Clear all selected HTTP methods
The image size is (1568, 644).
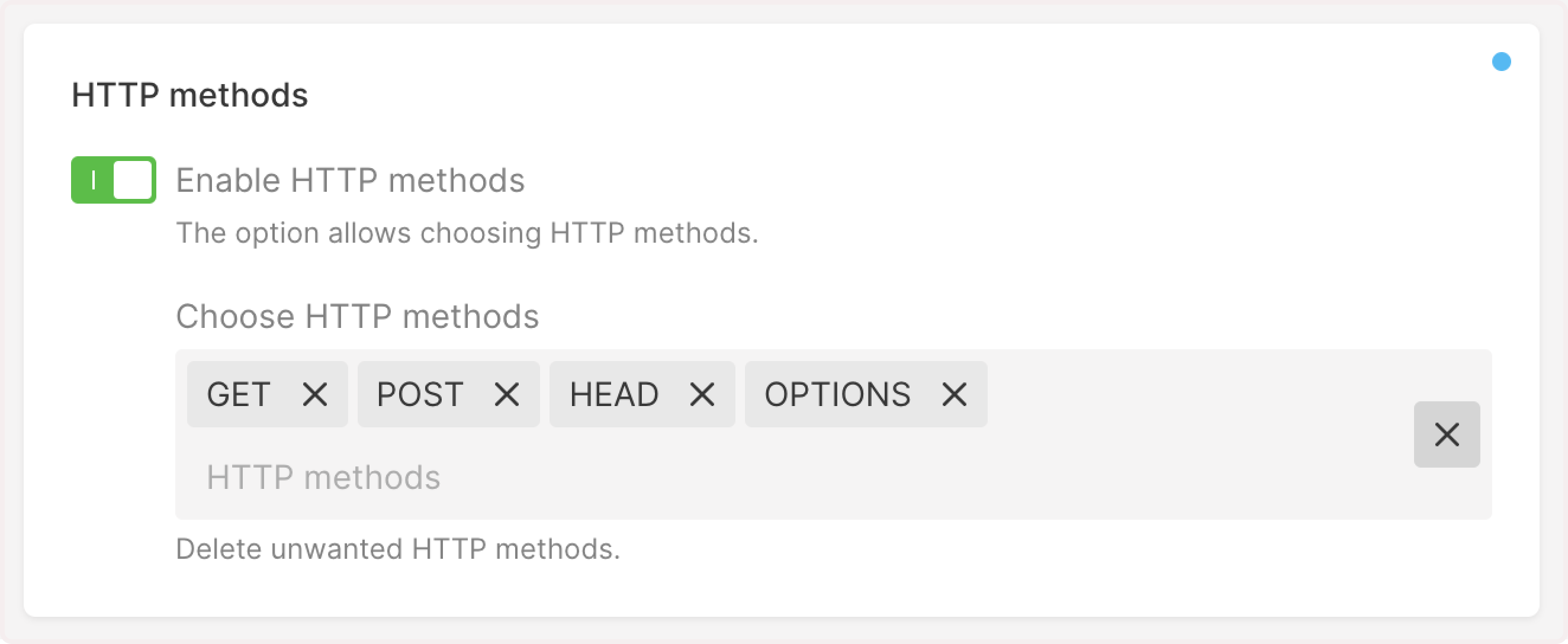point(1446,434)
